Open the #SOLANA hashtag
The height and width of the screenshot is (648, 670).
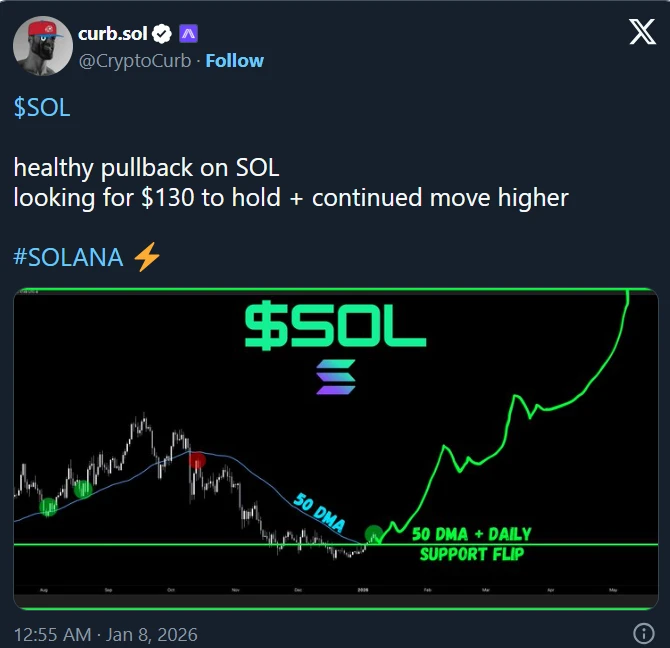click(68, 257)
